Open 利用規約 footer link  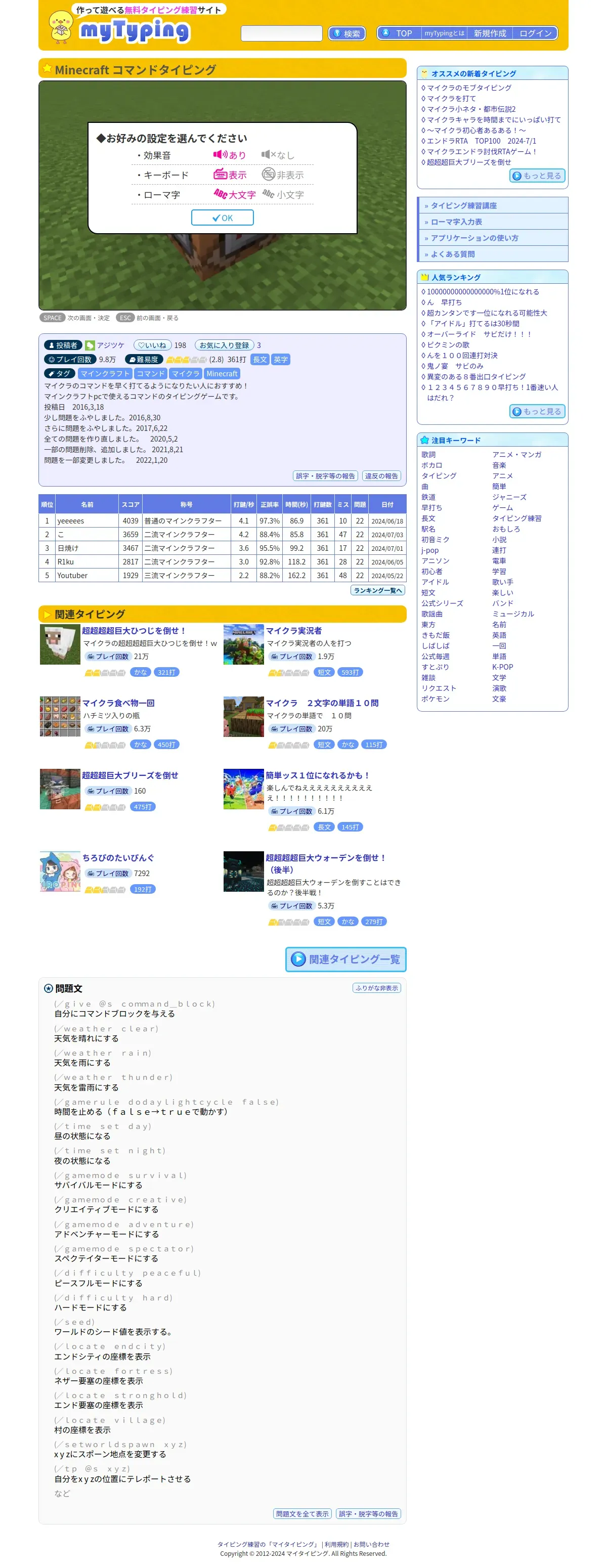coord(336,1544)
